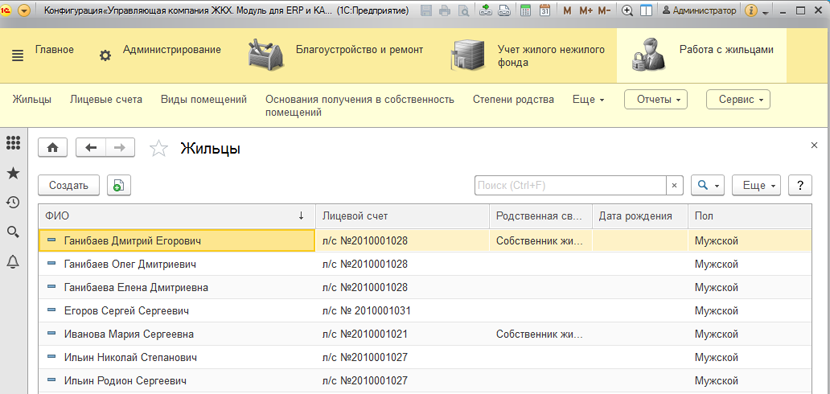Viewport: 830px width, 394px height.
Task: Add Жильцы to favorites with star outline
Action: (158, 149)
